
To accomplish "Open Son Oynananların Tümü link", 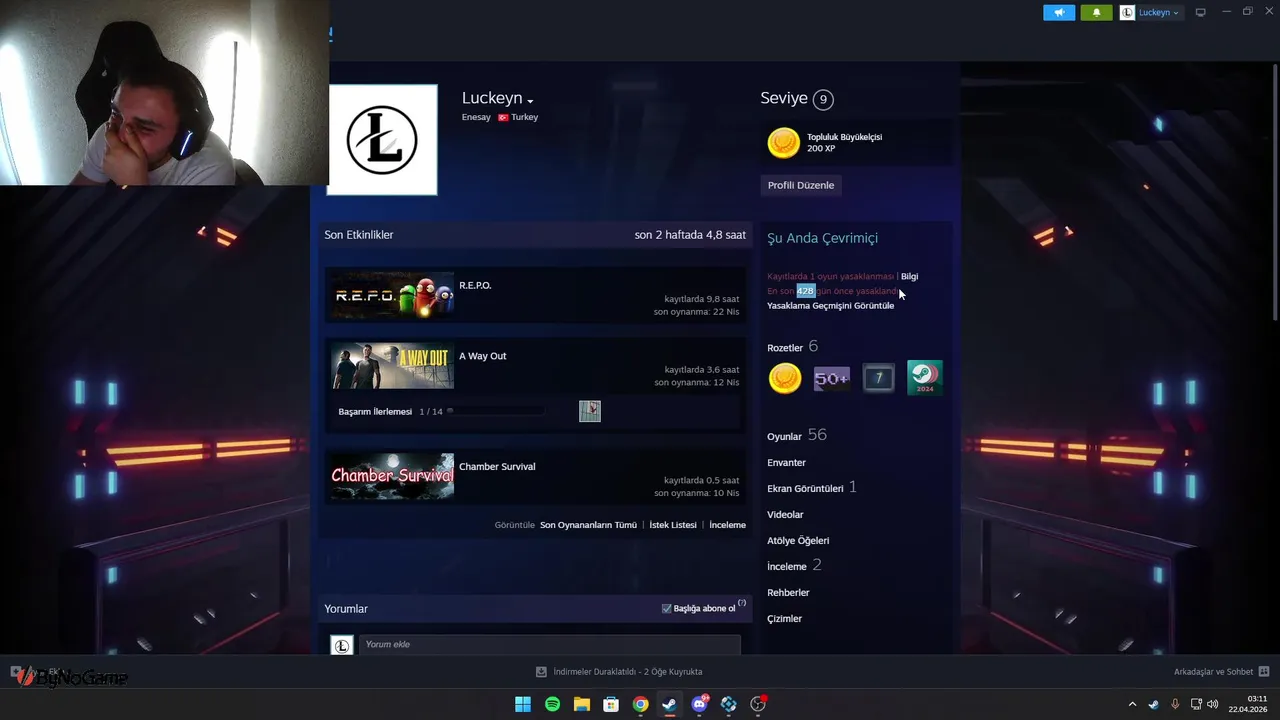I will tap(588, 524).
